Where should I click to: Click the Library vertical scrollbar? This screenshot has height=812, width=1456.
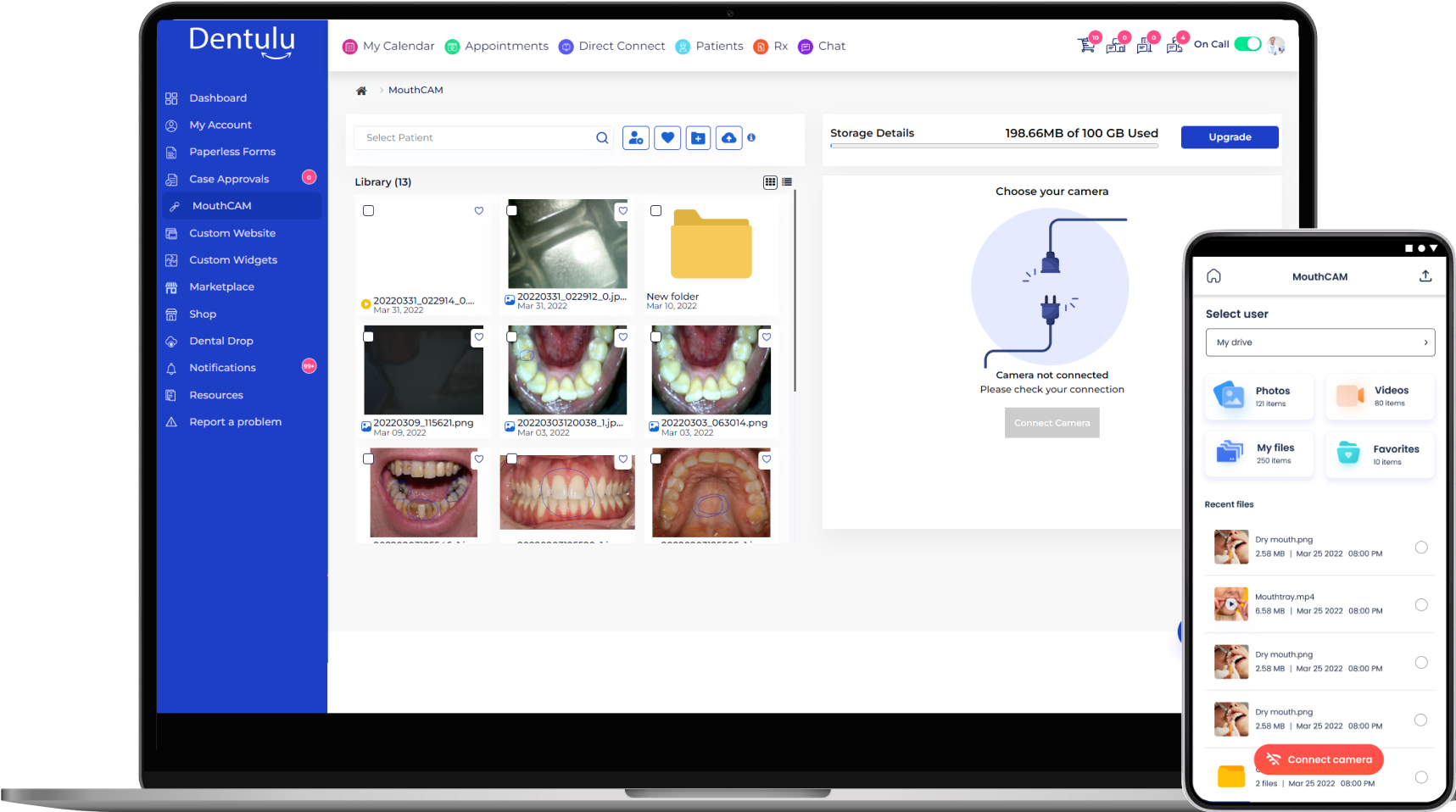click(795, 292)
